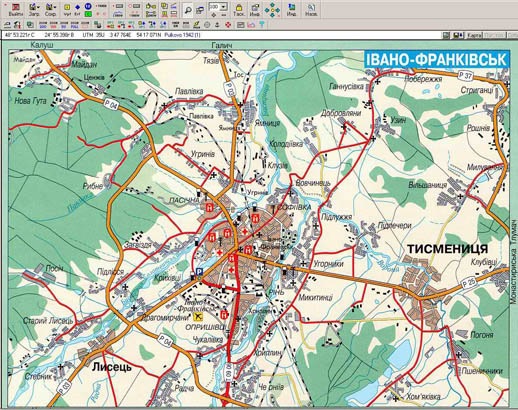Click the UTM 35U coordinate readout
Image resolution: width=518 pixels, height=410 pixels.
click(94, 35)
